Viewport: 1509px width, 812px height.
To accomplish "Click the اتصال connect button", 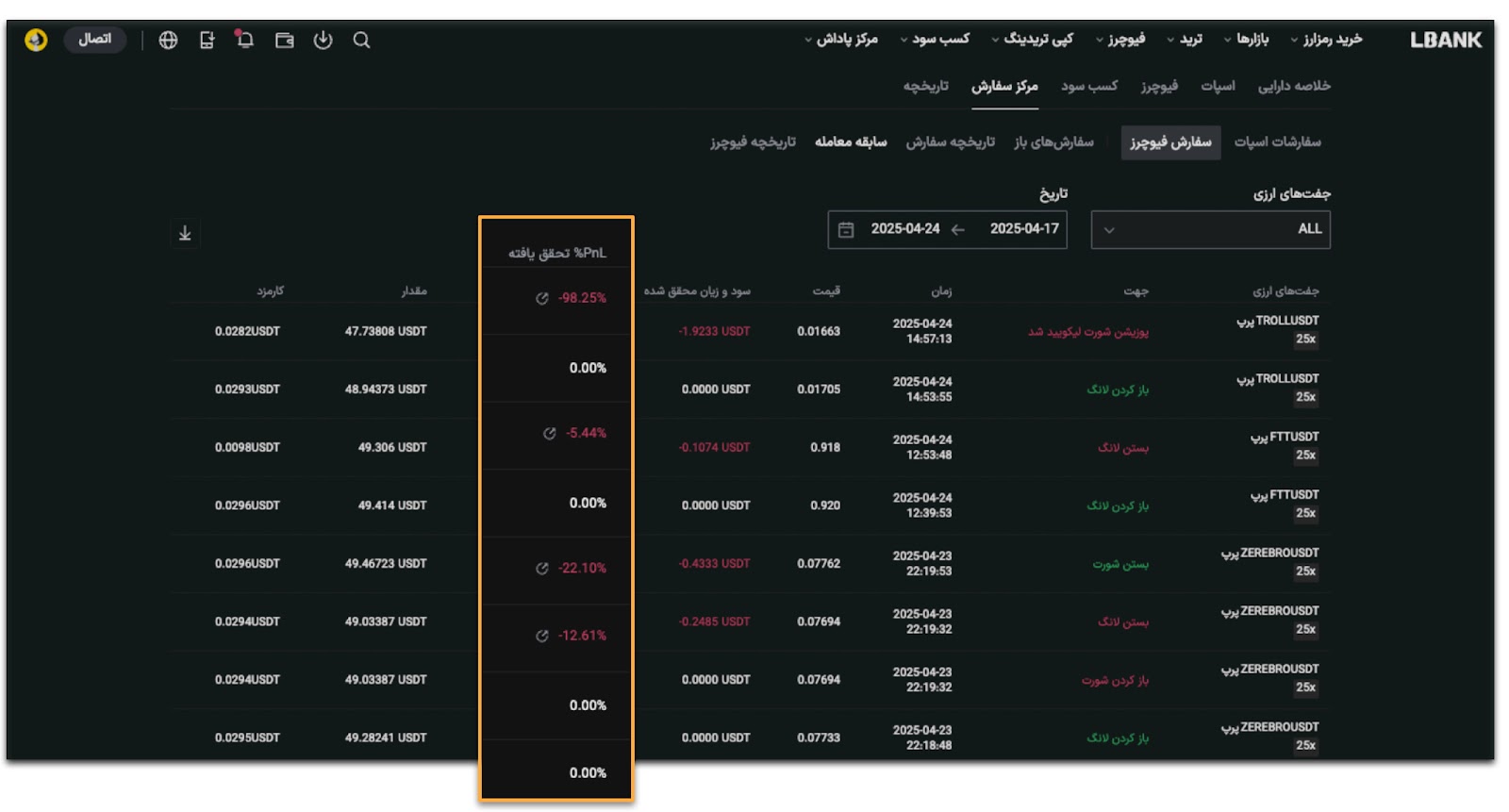I will pyautogui.click(x=94, y=40).
